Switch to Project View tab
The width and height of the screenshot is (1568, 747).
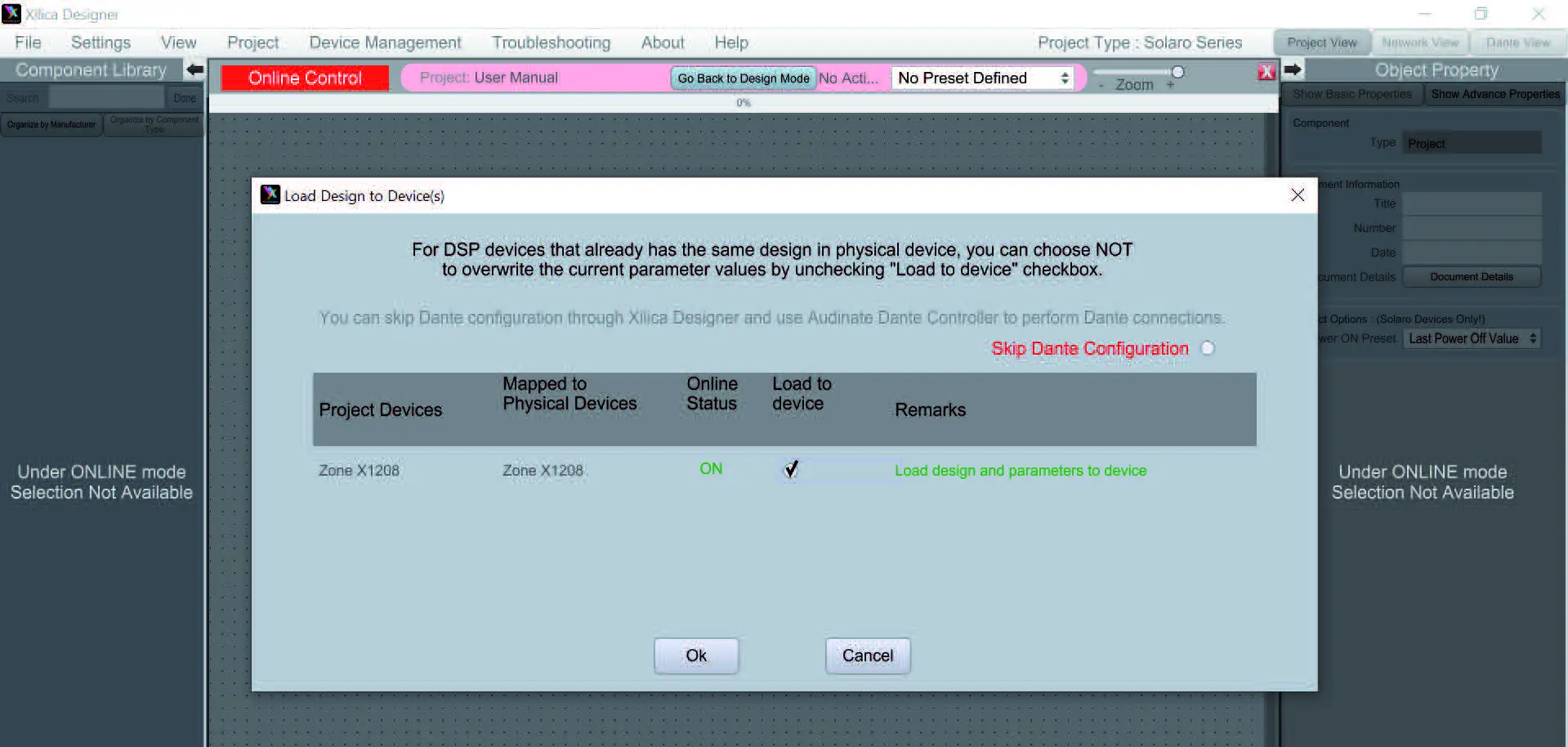(1322, 42)
